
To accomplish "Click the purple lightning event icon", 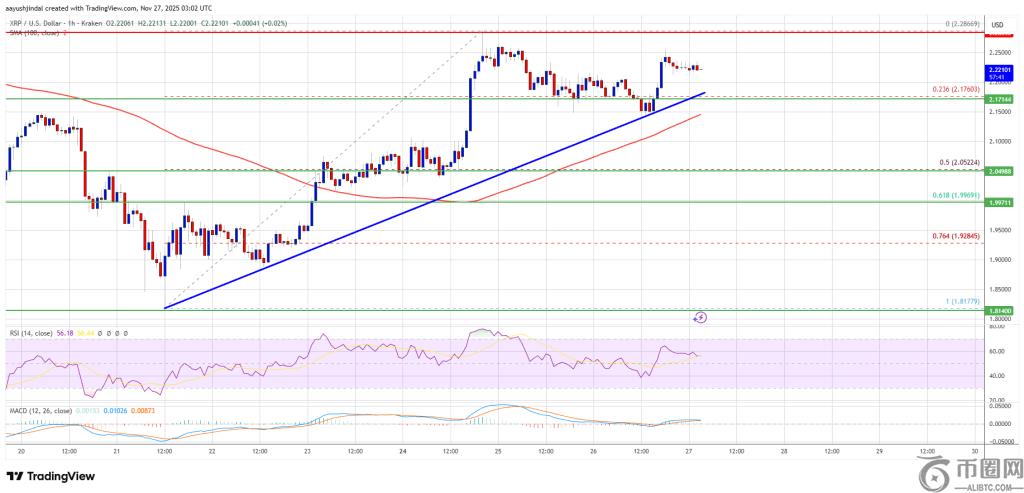I will pos(700,317).
